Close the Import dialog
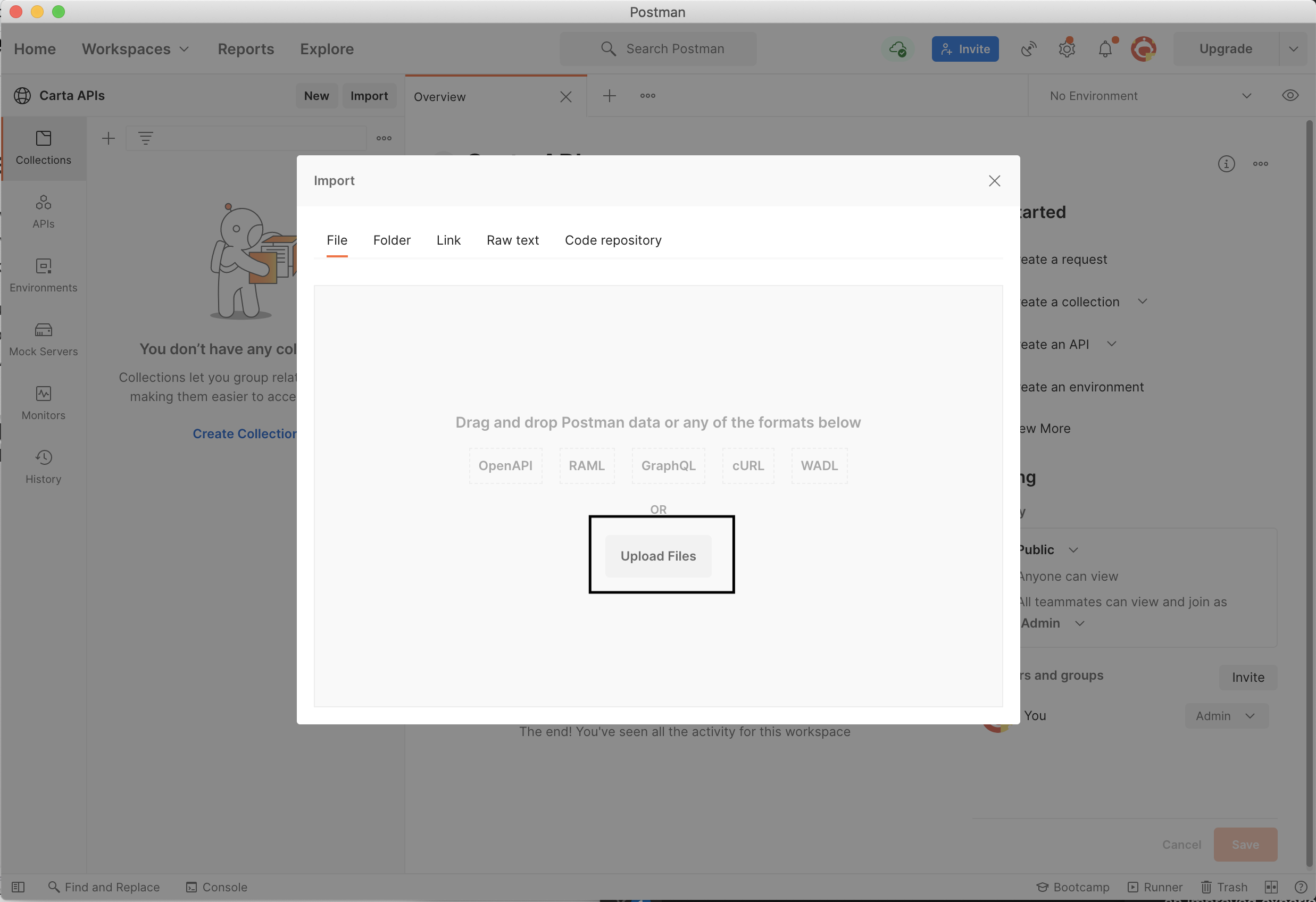Viewport: 1316px width, 902px height. (994, 181)
